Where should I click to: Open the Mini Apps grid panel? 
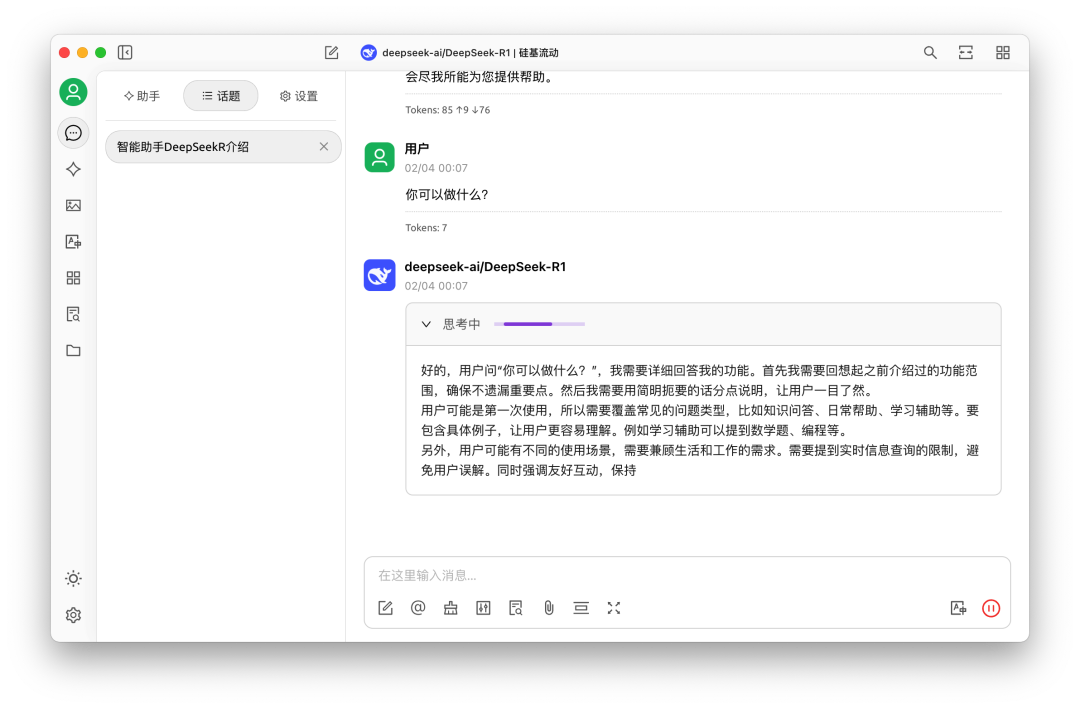tap(73, 277)
